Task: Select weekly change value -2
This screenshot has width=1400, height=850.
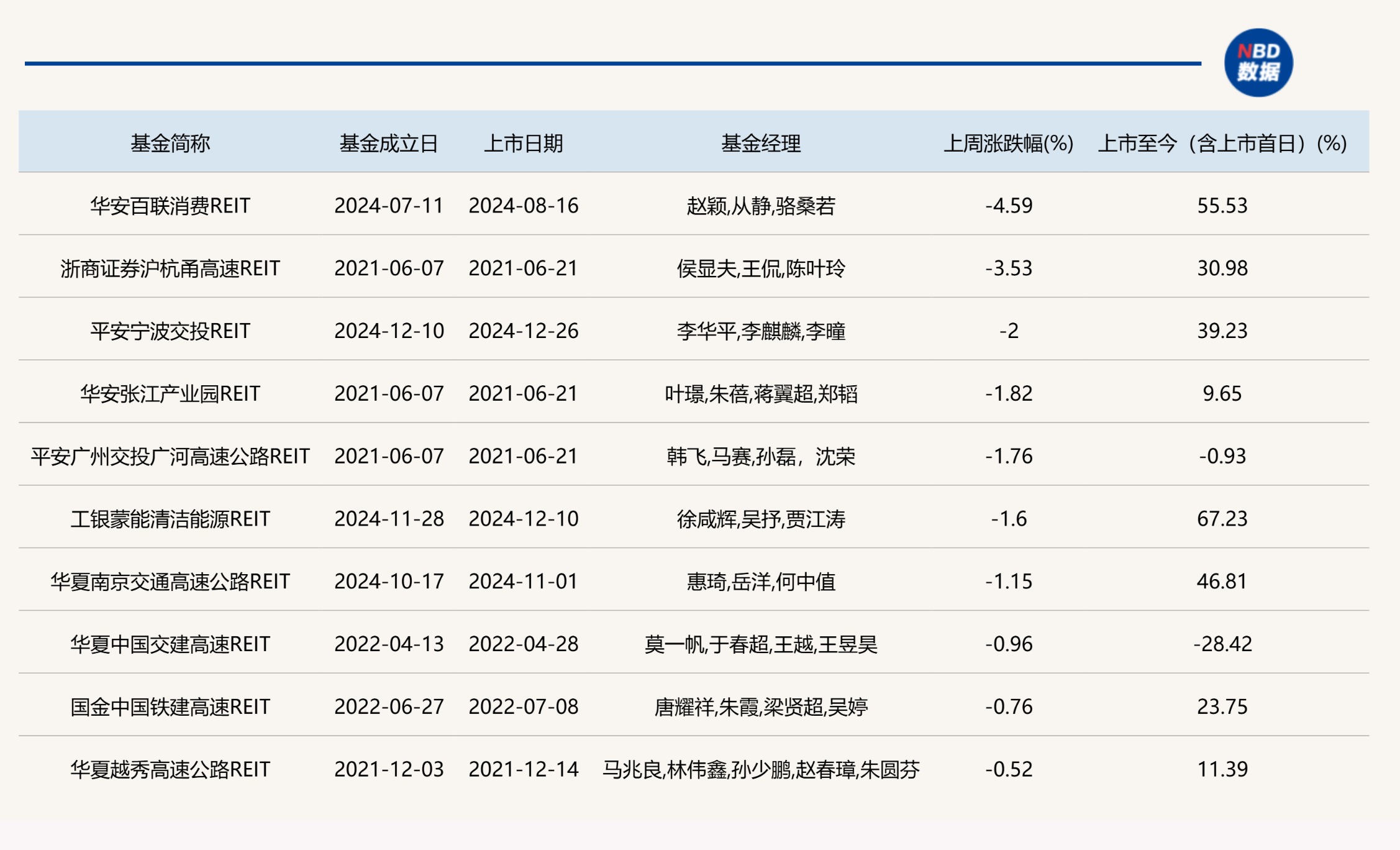Action: click(x=1009, y=331)
